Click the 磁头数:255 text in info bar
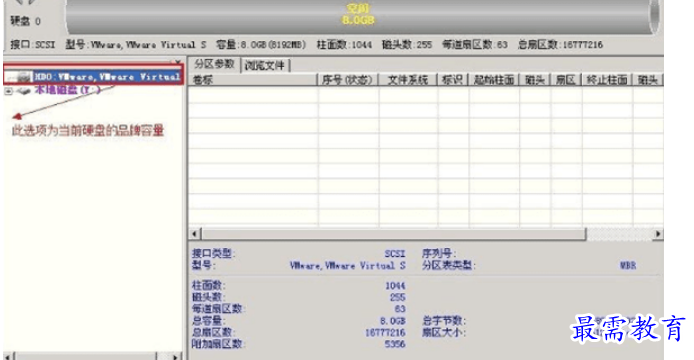Image resolution: width=694 pixels, height=360 pixels. click(x=407, y=45)
